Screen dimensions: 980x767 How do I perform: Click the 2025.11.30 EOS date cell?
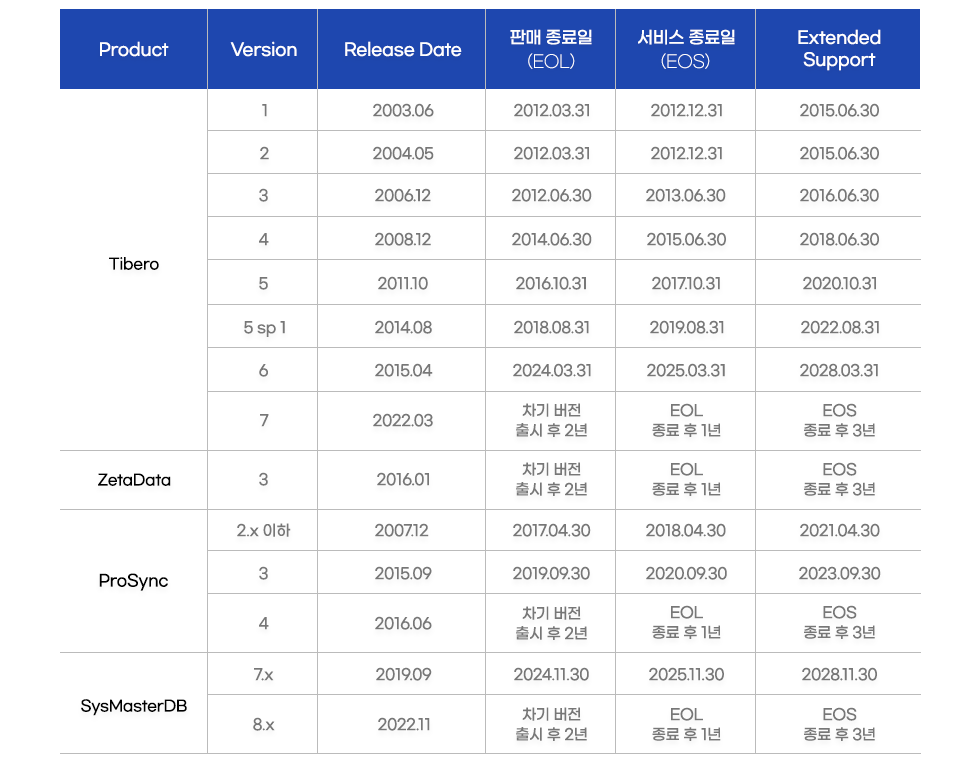(x=686, y=674)
